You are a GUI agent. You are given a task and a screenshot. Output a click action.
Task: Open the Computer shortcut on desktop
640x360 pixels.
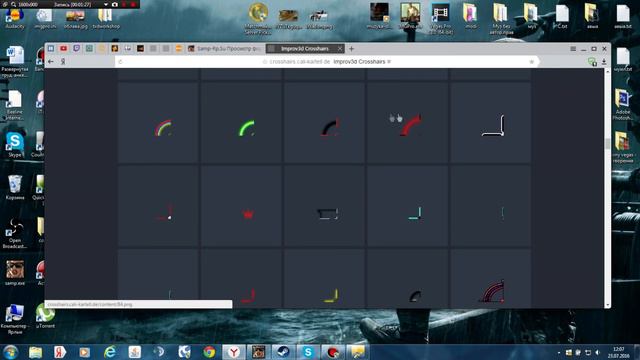tap(15, 319)
